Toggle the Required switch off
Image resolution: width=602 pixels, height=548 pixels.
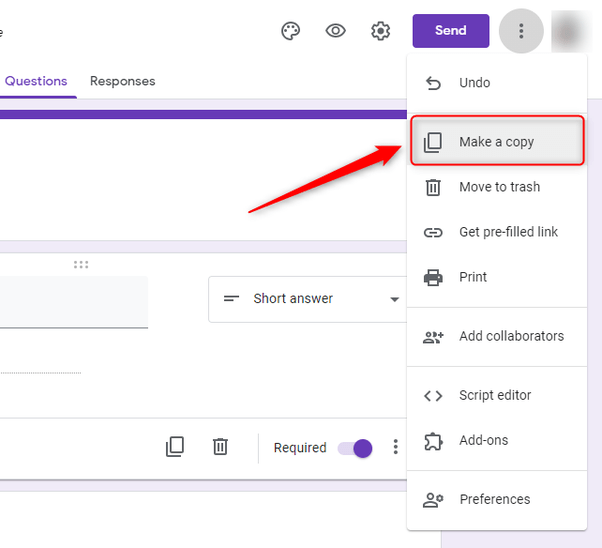coord(355,448)
